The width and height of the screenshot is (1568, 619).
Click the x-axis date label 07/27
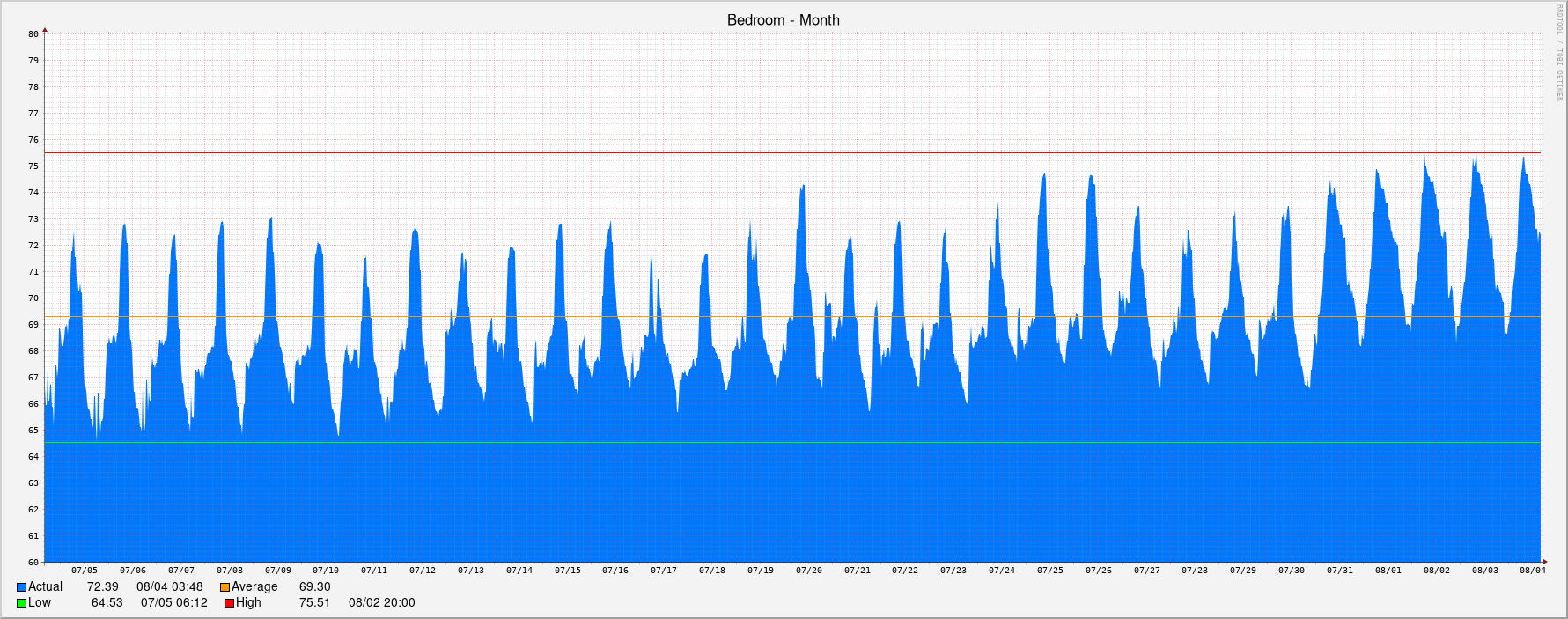click(x=1147, y=571)
